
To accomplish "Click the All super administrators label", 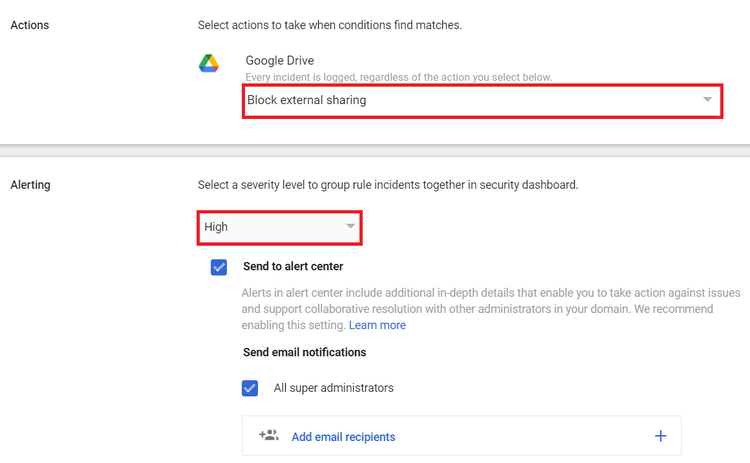I will (333, 388).
